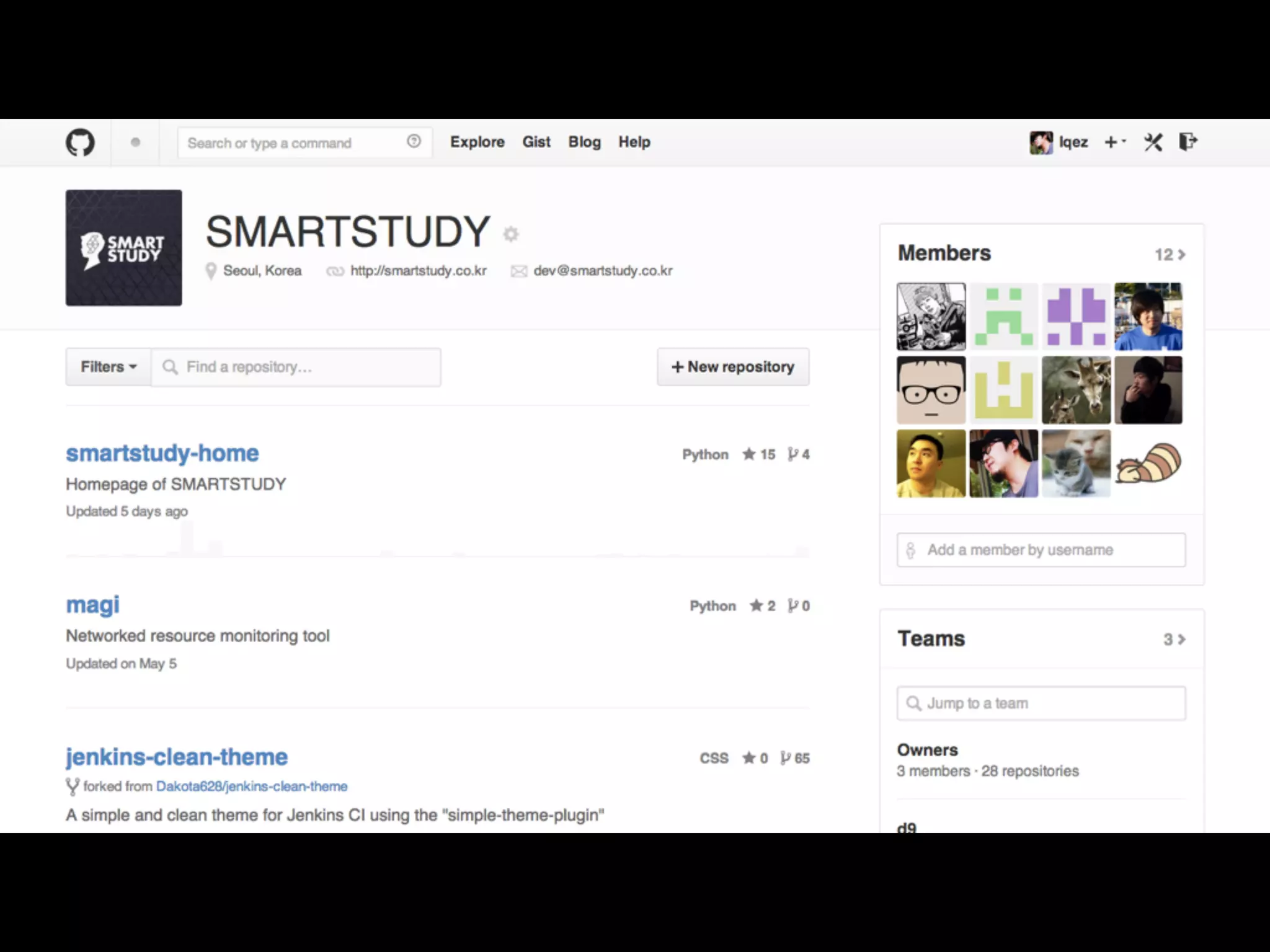
Task: Click the search help question icon
Action: click(414, 141)
